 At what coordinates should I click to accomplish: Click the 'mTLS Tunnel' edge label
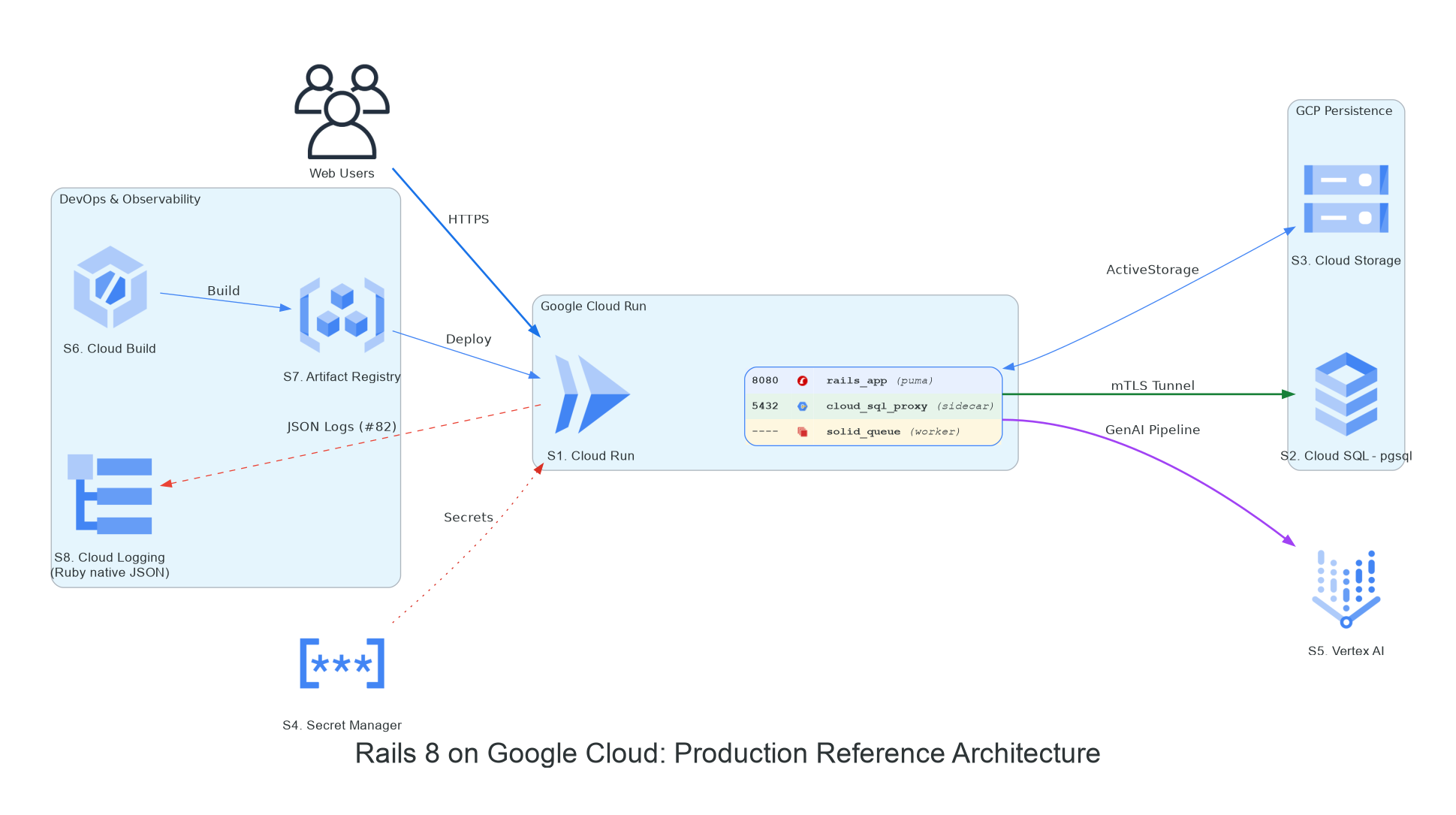1153,386
